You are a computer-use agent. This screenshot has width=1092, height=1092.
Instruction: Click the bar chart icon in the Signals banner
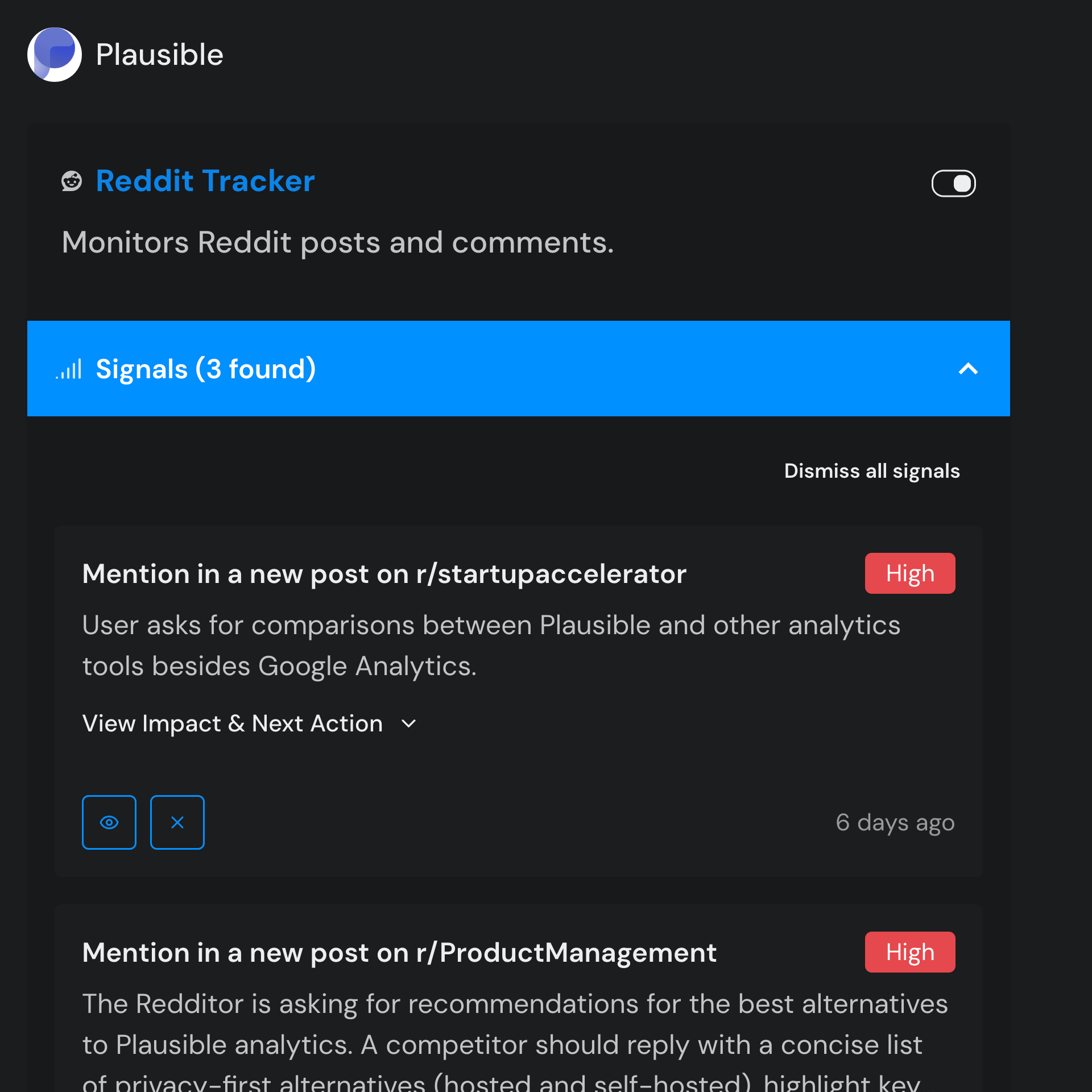(x=68, y=369)
